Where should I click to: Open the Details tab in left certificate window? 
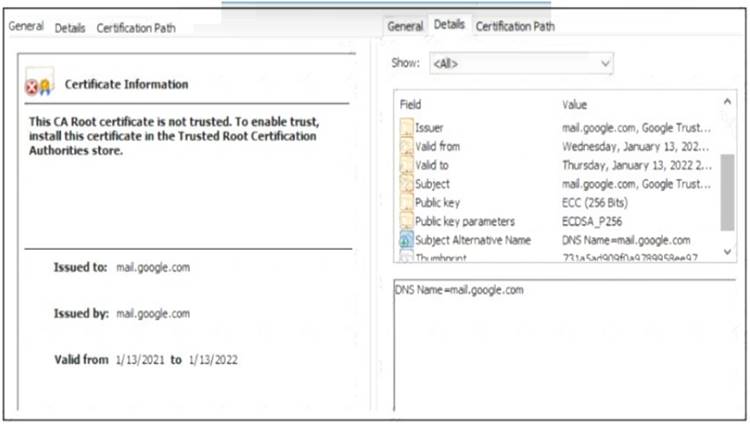[70, 28]
